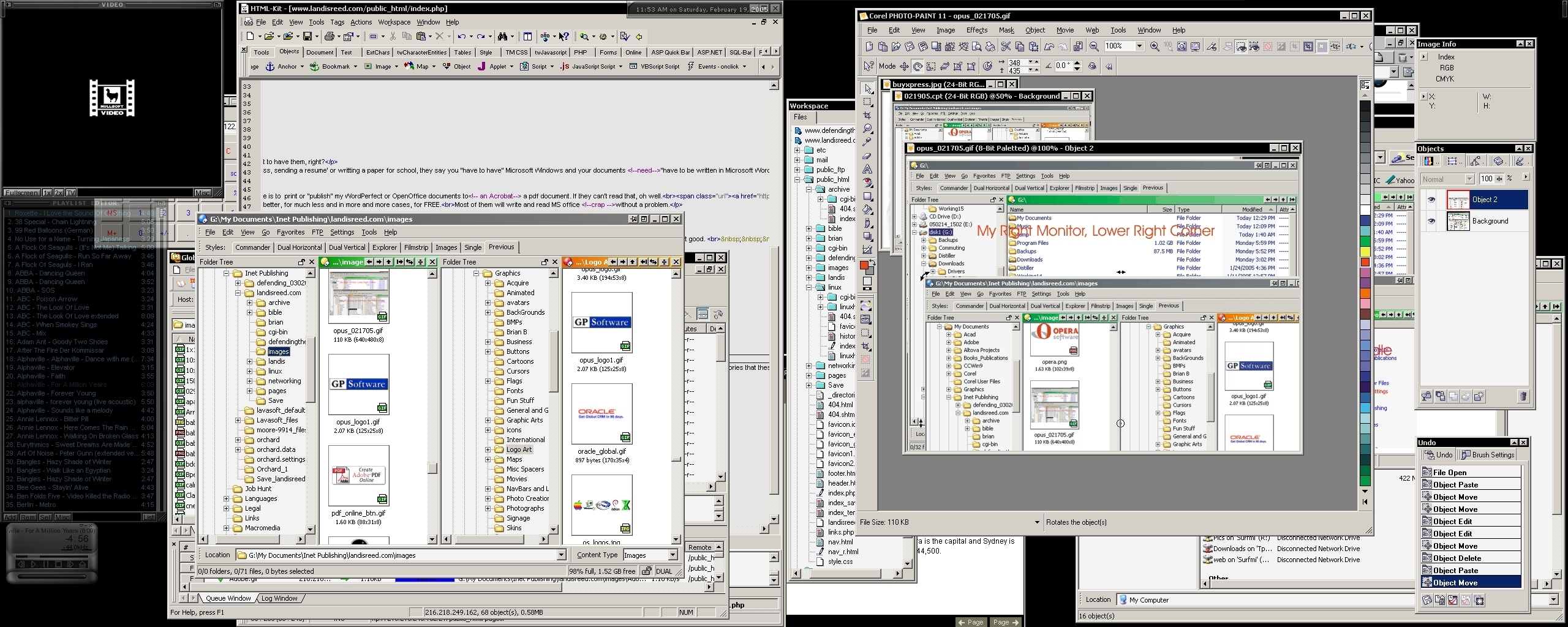This screenshot has height=627, width=1568.
Task: Click the Context Help pointer icon in HTML-Kit
Action: [564, 37]
